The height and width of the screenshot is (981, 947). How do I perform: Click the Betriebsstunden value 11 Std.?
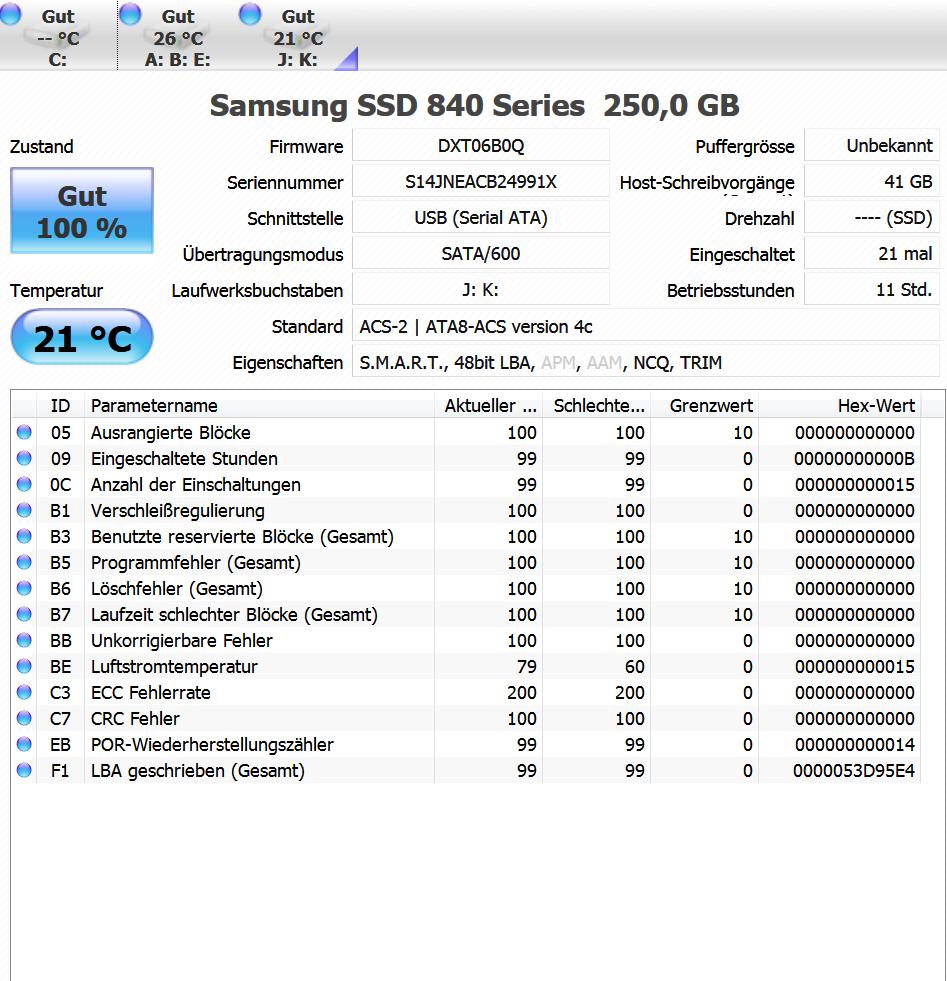pyautogui.click(x=871, y=290)
